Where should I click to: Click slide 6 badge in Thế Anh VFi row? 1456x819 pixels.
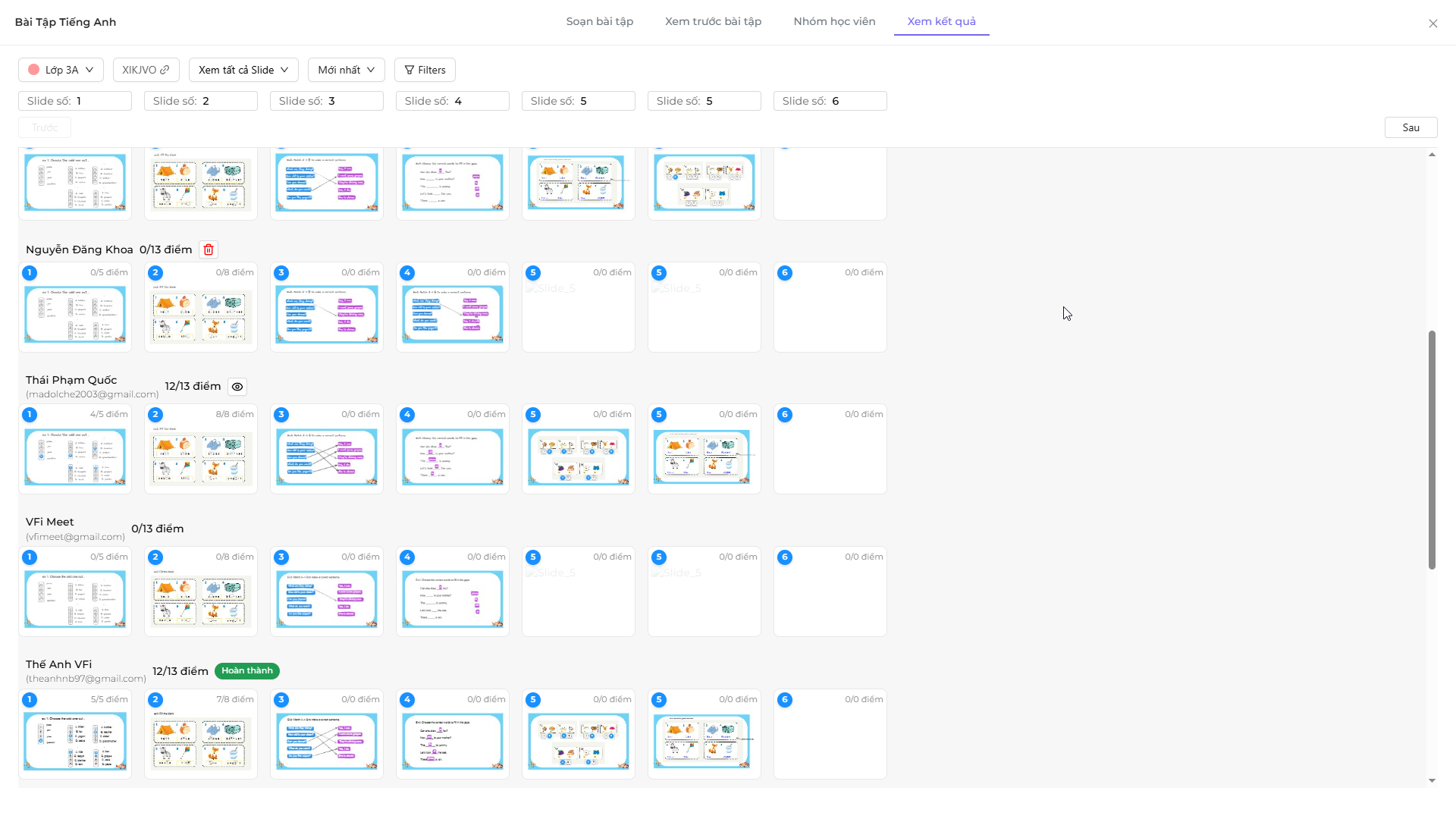785,700
